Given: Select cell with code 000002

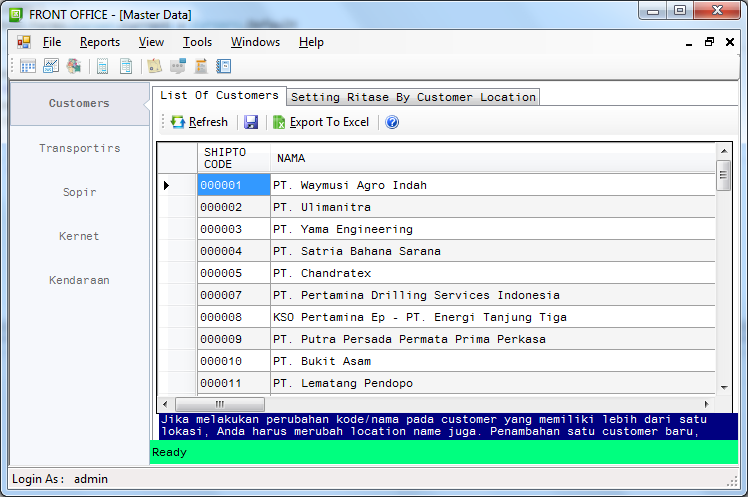Looking at the screenshot, I should [234, 207].
